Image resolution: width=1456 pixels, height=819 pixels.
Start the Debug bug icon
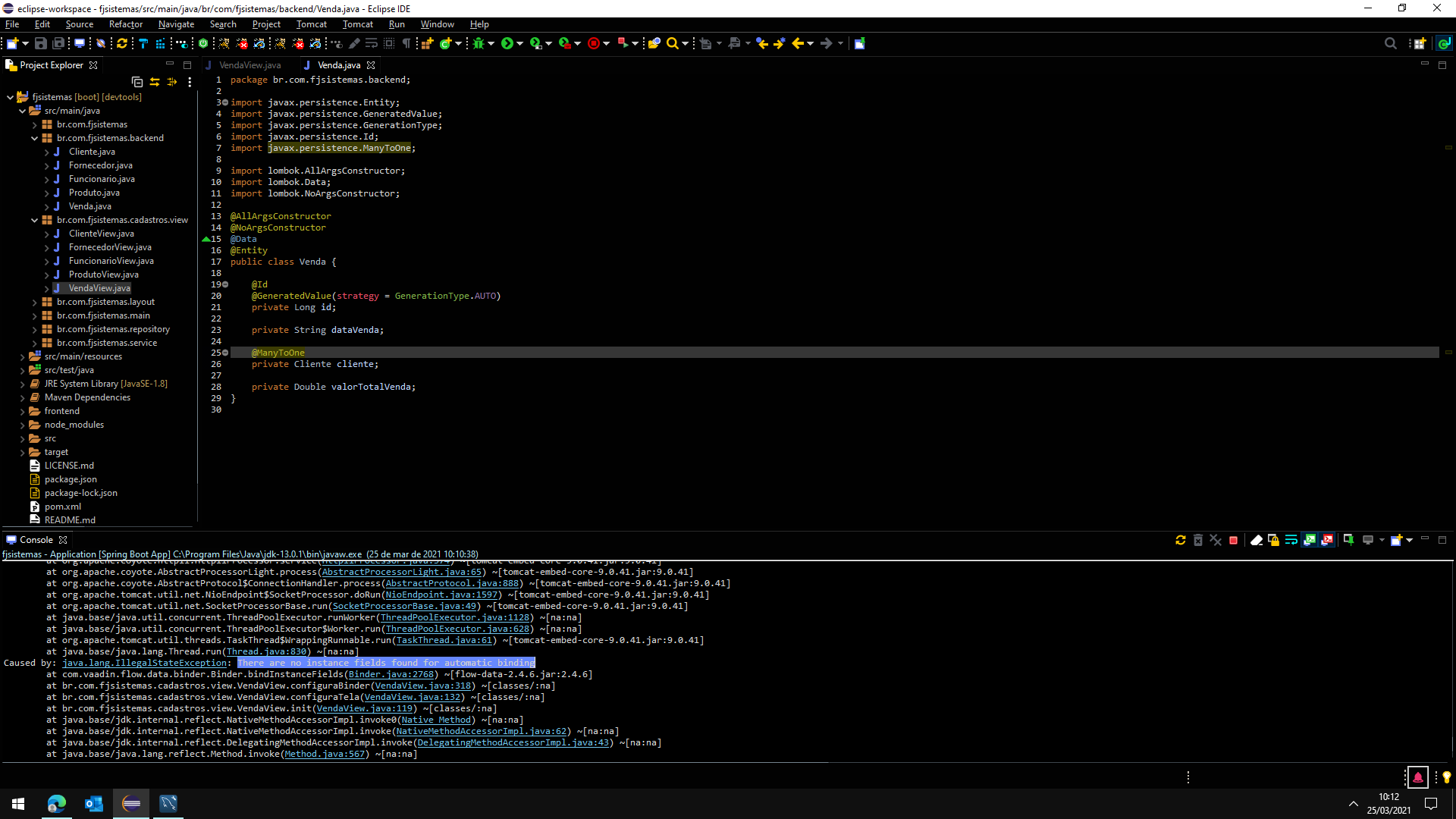[x=479, y=43]
